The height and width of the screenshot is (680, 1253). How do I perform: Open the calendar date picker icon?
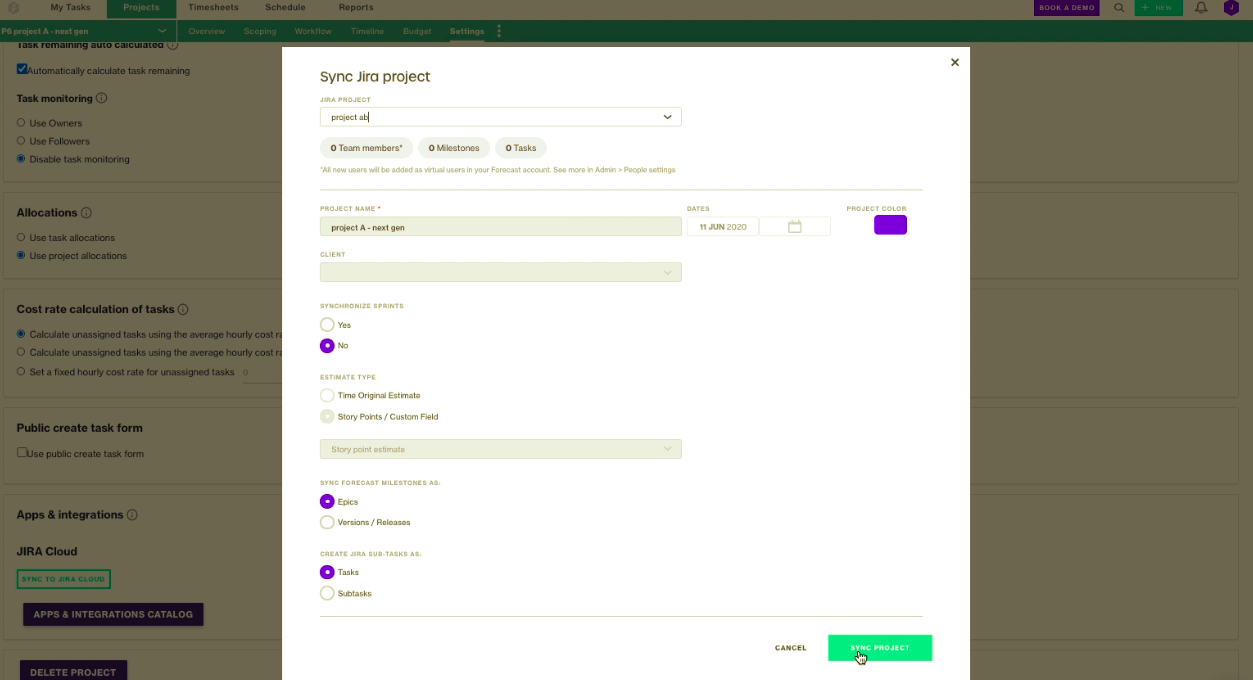point(795,227)
